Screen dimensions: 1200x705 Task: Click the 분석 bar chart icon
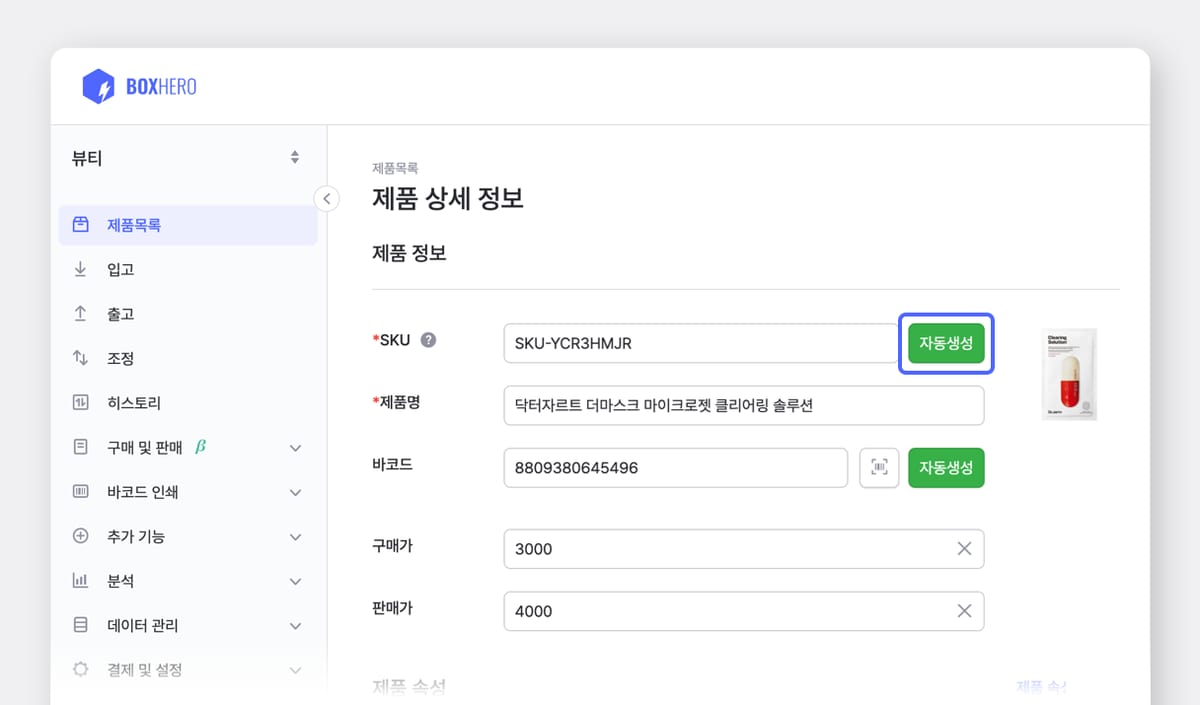click(80, 580)
